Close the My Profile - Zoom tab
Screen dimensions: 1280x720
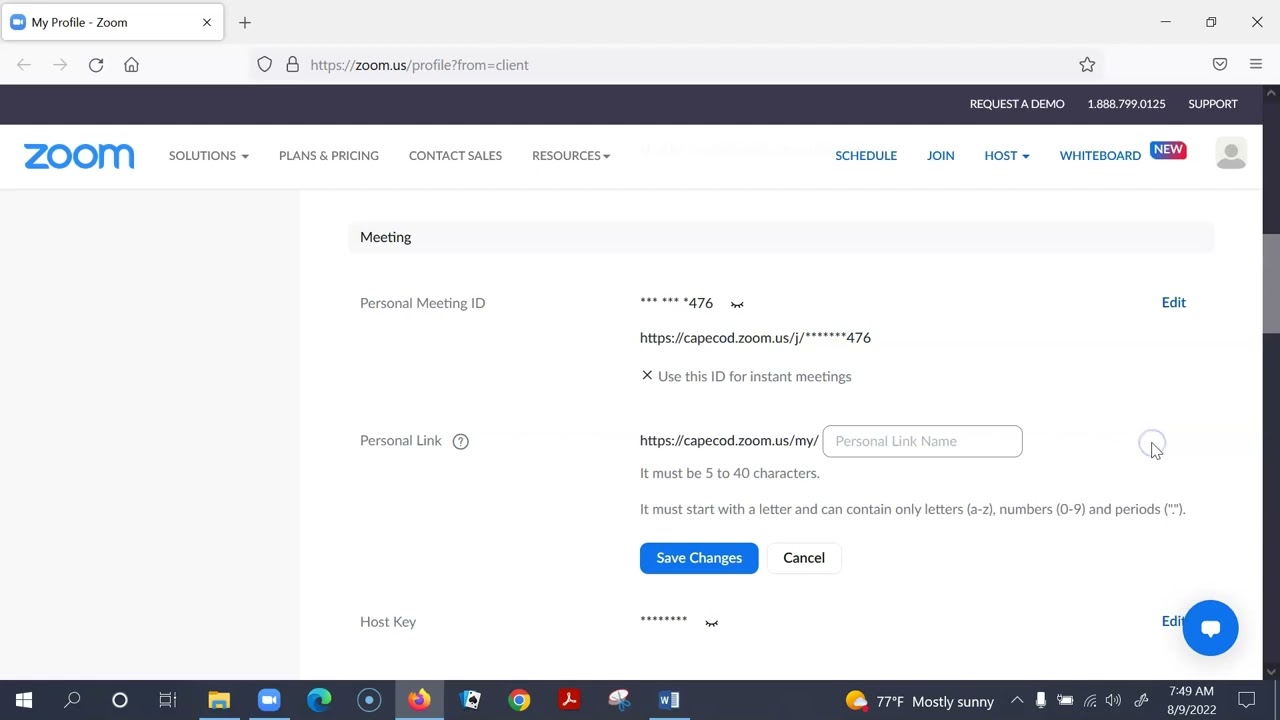(x=207, y=22)
